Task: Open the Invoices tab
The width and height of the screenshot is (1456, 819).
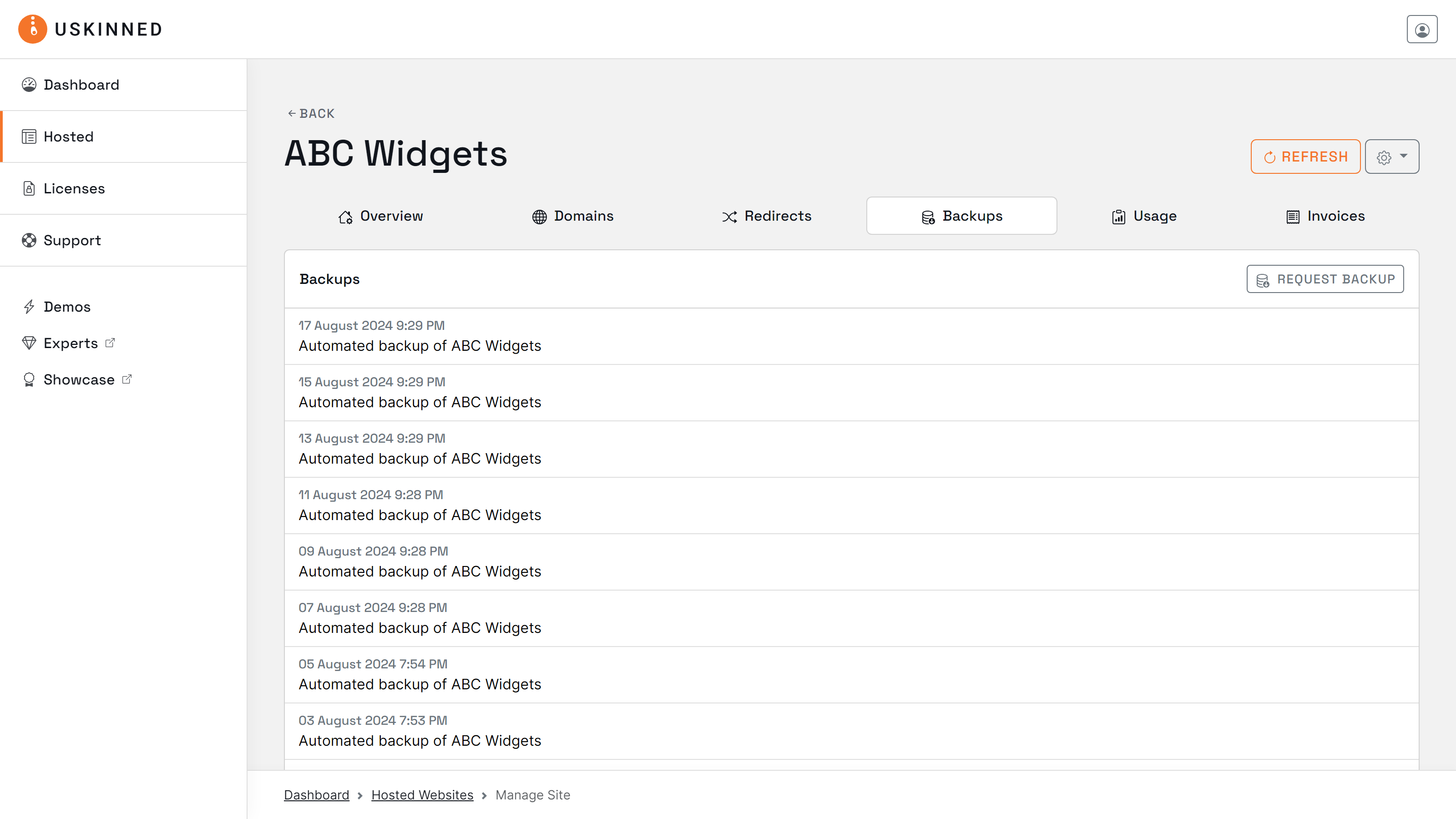Action: pyautogui.click(x=1325, y=216)
